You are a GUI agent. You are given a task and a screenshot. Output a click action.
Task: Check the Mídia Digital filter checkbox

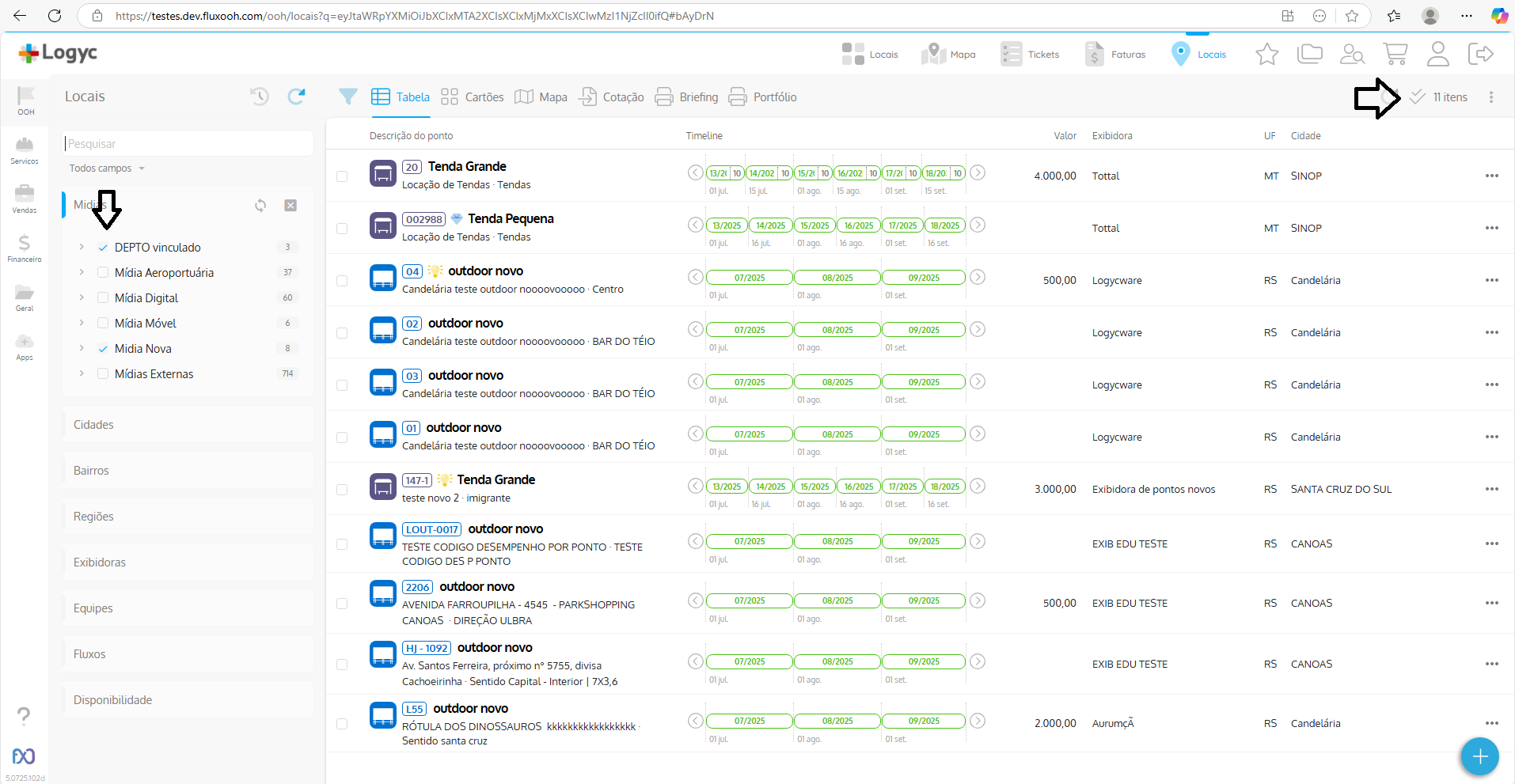(x=103, y=298)
